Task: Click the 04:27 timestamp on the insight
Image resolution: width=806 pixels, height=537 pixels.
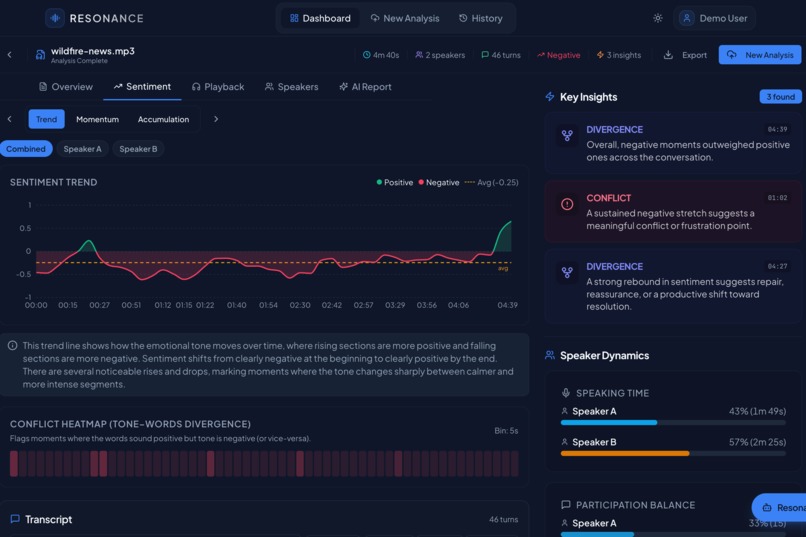Action: 777,266
